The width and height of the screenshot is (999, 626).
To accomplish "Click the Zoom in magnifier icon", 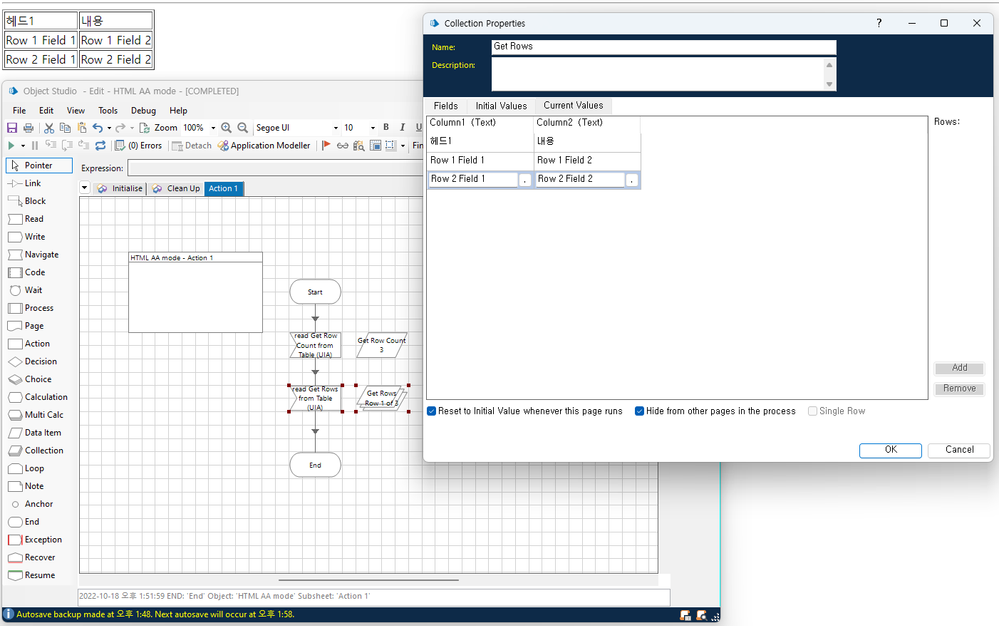I will tap(226, 128).
